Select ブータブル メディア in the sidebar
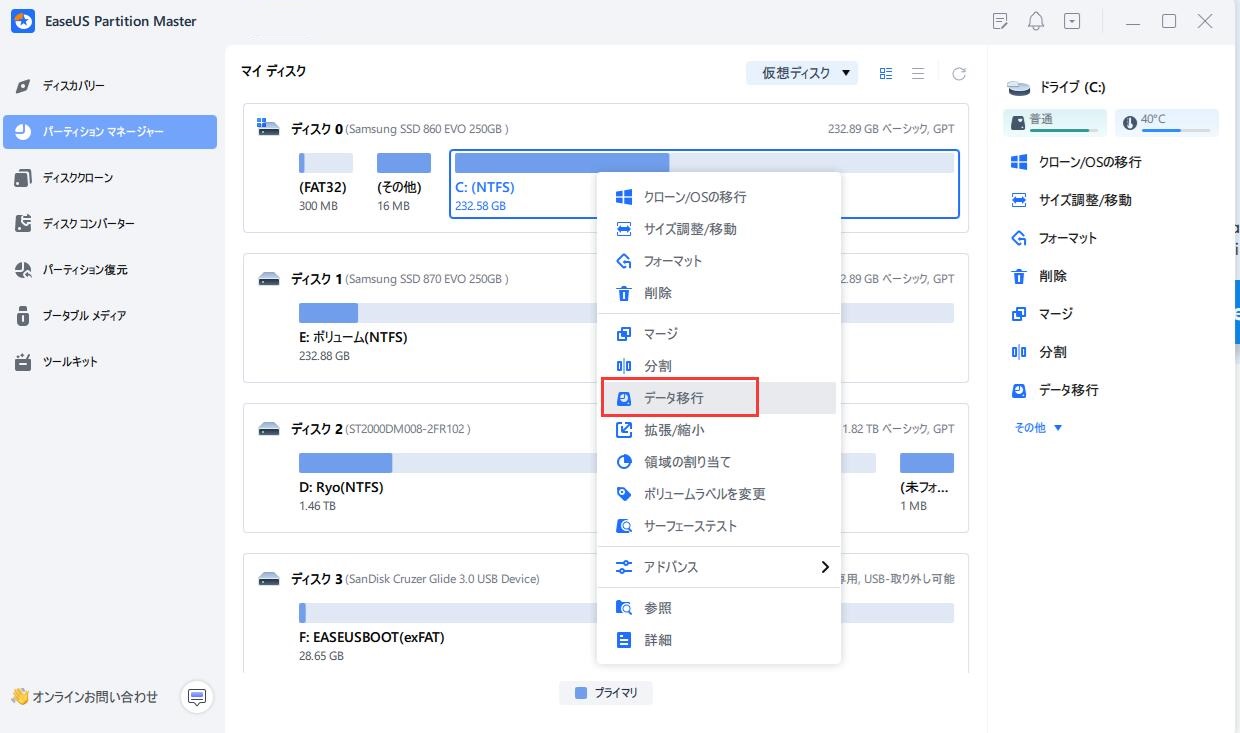 coord(74,315)
